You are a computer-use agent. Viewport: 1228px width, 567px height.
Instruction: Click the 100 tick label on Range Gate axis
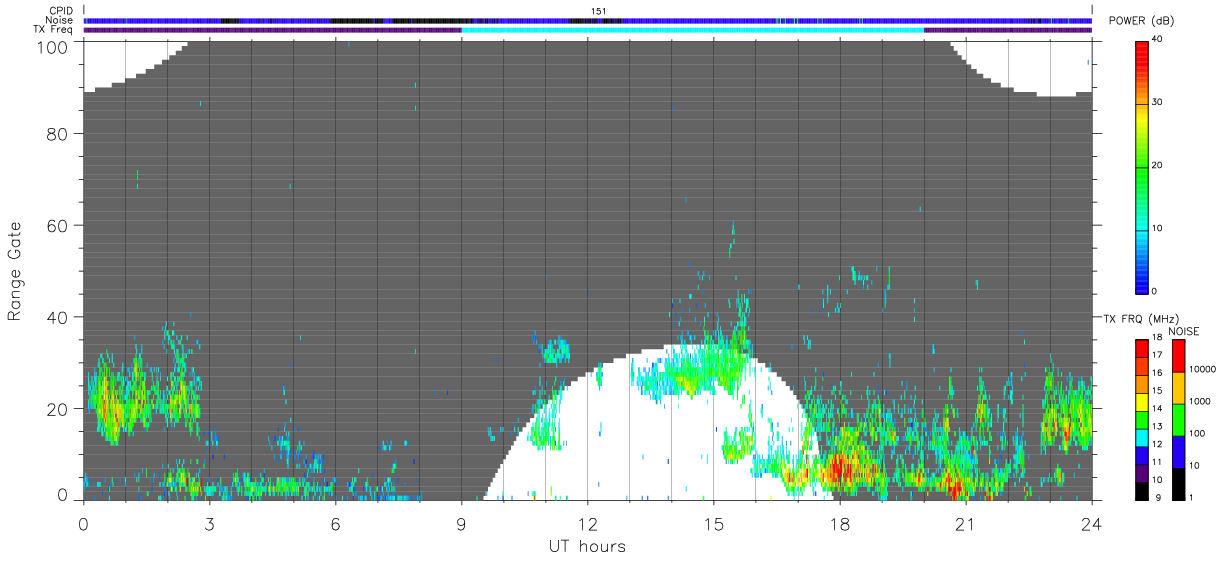coord(54,46)
